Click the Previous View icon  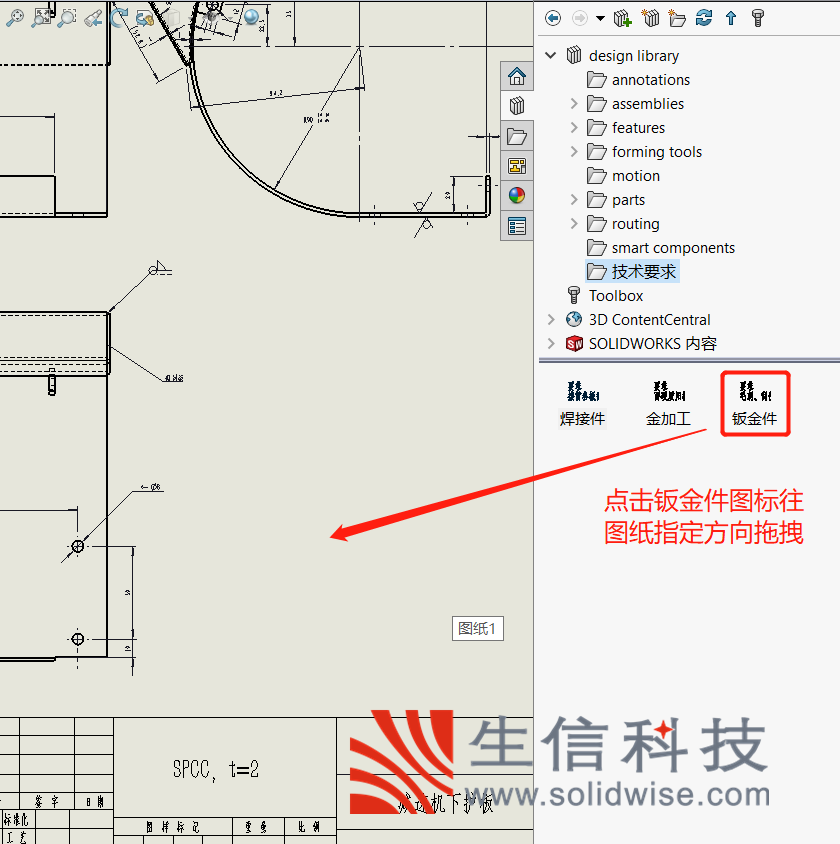[94, 18]
